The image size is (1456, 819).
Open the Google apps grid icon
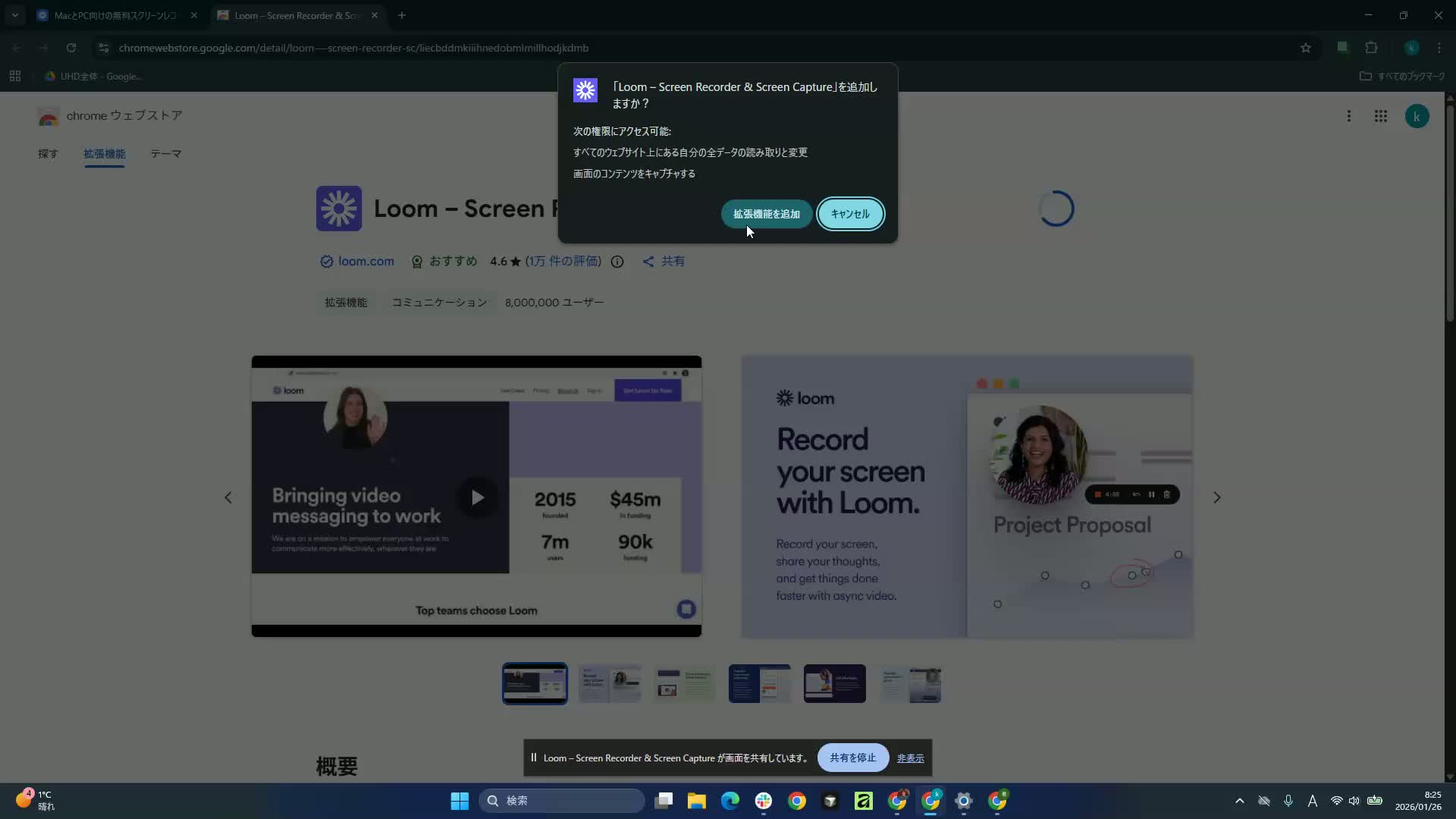tap(1380, 116)
